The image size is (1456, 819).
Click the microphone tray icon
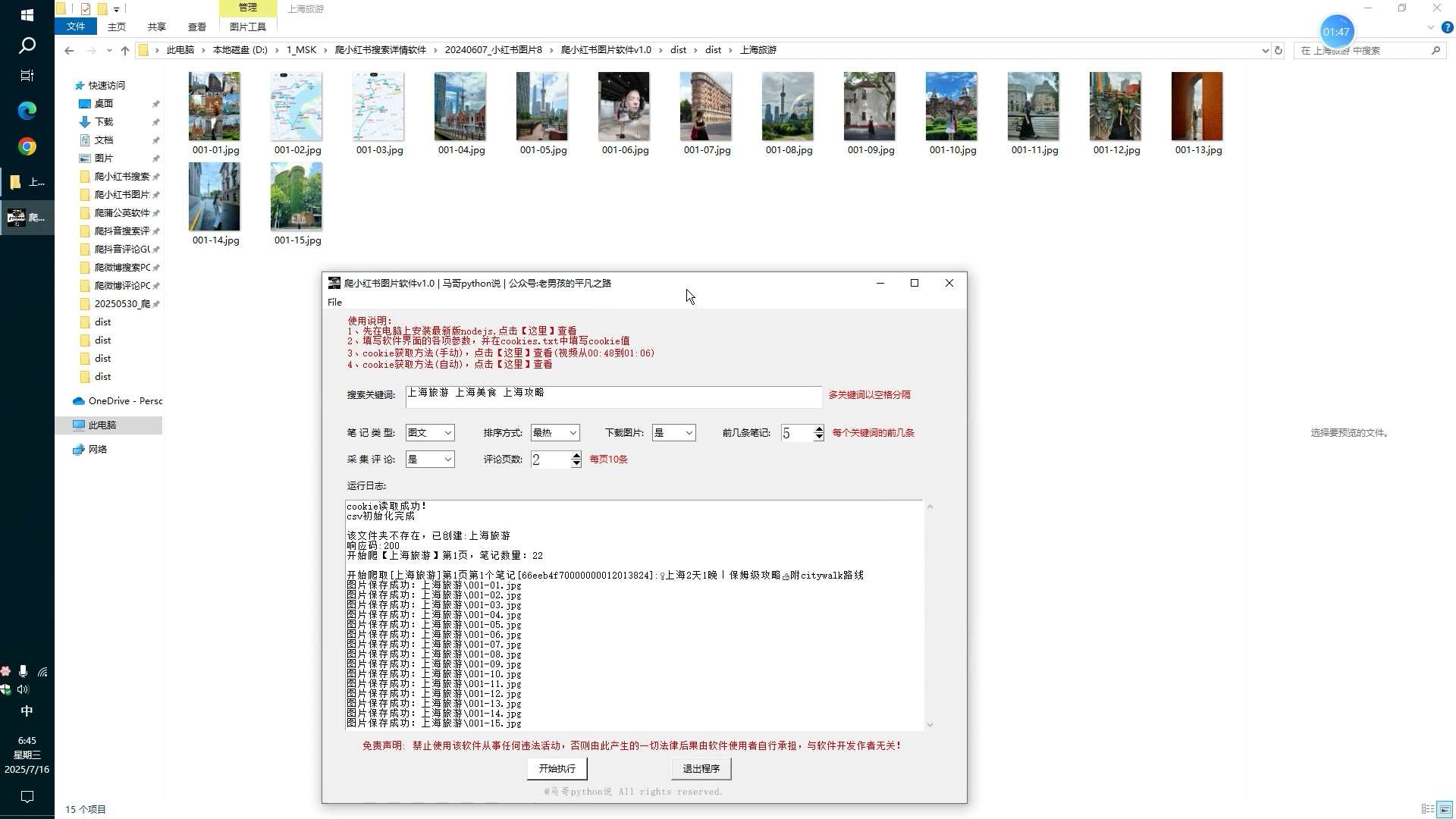(x=24, y=671)
